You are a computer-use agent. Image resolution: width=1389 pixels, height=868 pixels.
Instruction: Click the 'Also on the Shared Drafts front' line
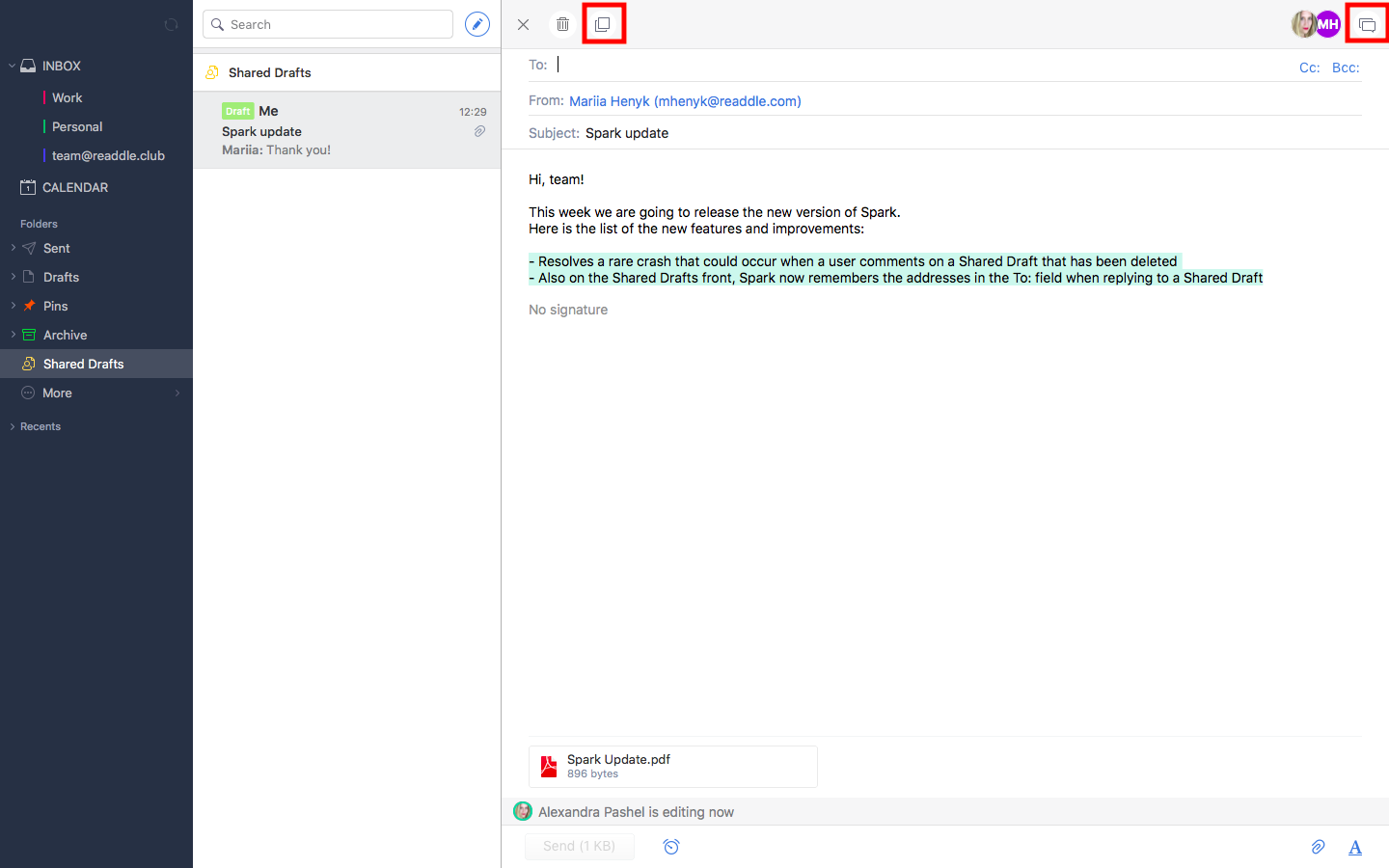[x=896, y=278]
